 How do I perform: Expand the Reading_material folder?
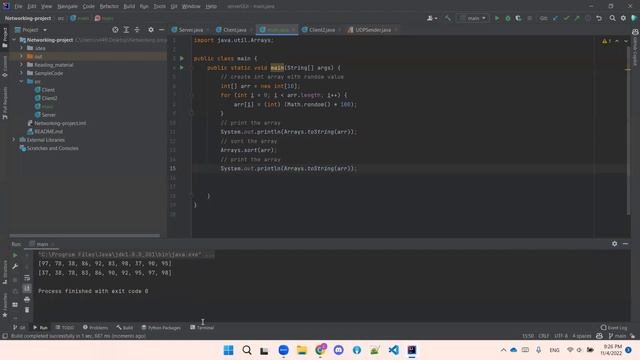[x=22, y=65]
